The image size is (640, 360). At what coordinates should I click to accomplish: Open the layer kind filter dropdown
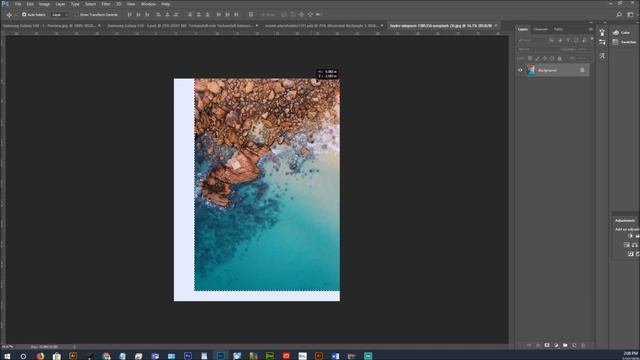[532, 40]
